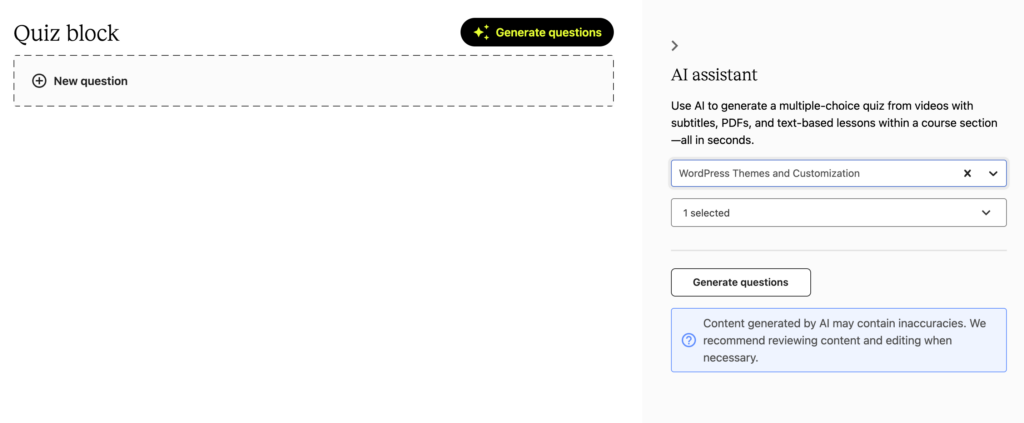Click the Quiz block heading
The height and width of the screenshot is (423, 1024).
67,33
